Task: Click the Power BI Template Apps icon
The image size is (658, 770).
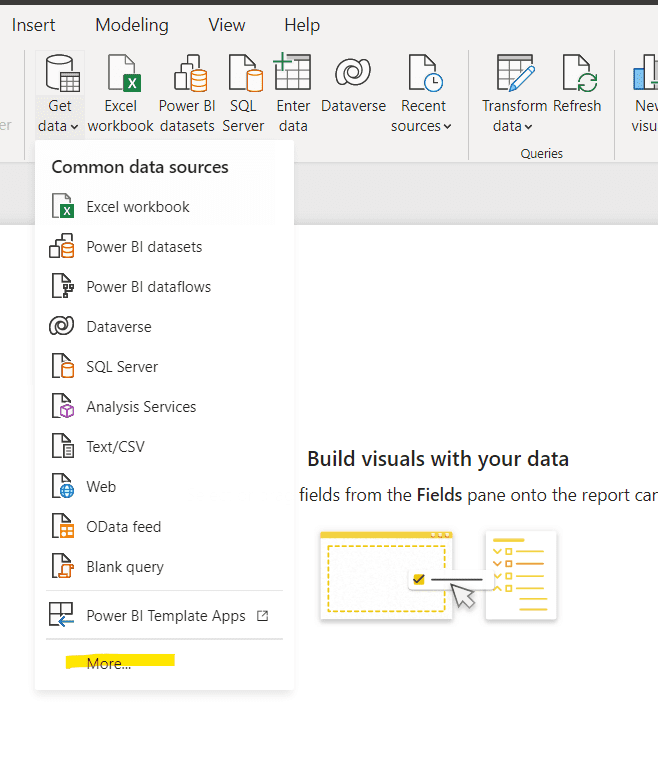Action: (x=61, y=614)
